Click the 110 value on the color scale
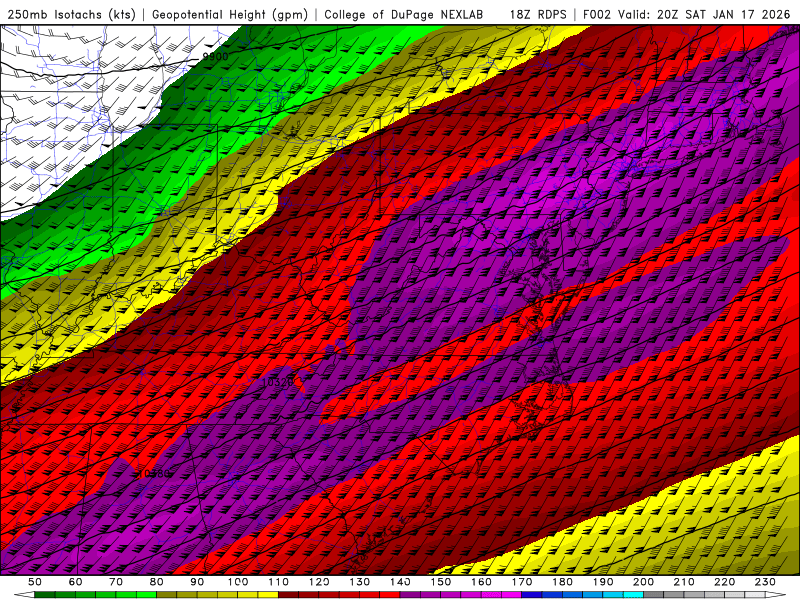Viewport: 800px width, 600px height. click(x=278, y=582)
